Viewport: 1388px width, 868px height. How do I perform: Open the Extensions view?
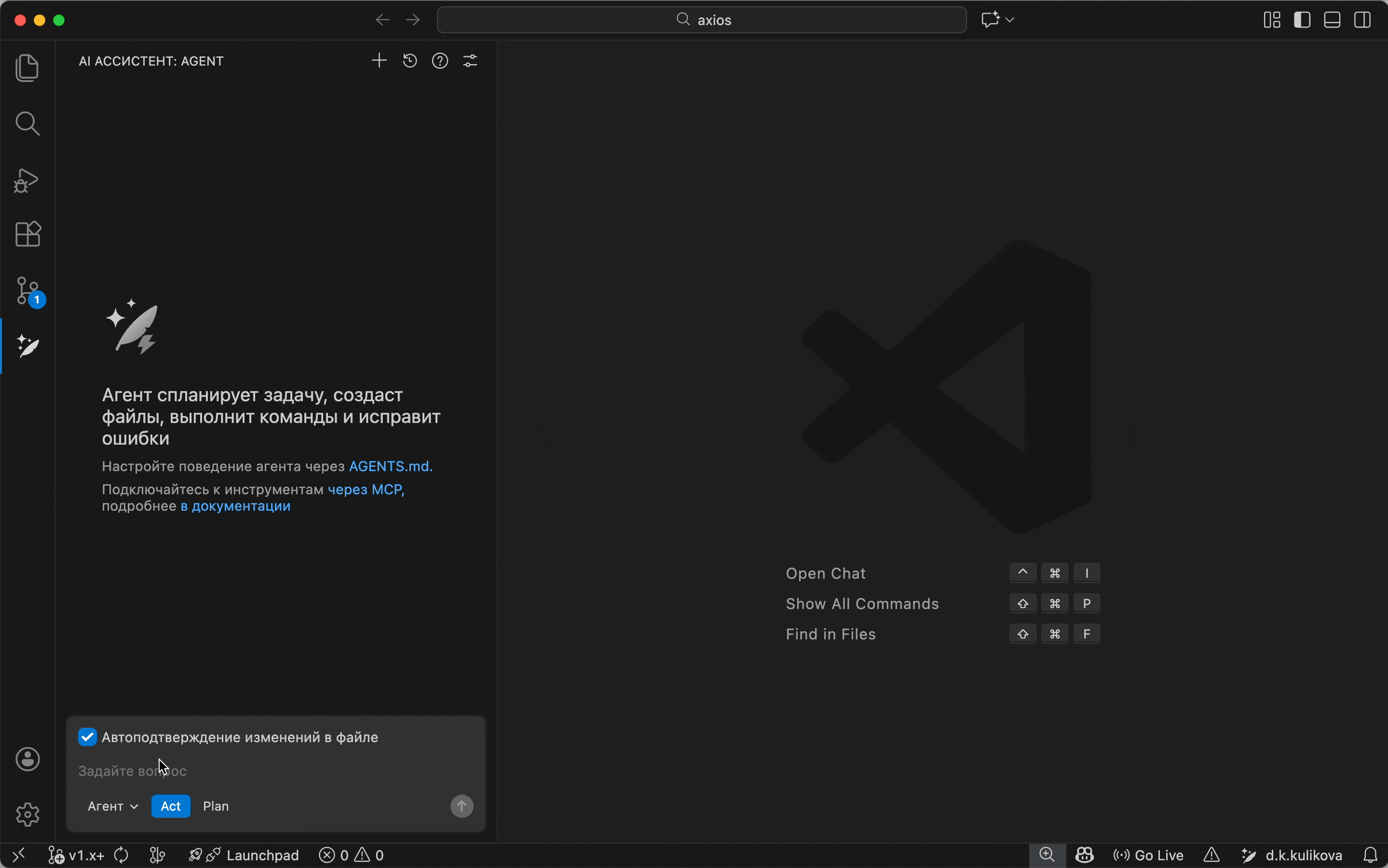tap(27, 234)
